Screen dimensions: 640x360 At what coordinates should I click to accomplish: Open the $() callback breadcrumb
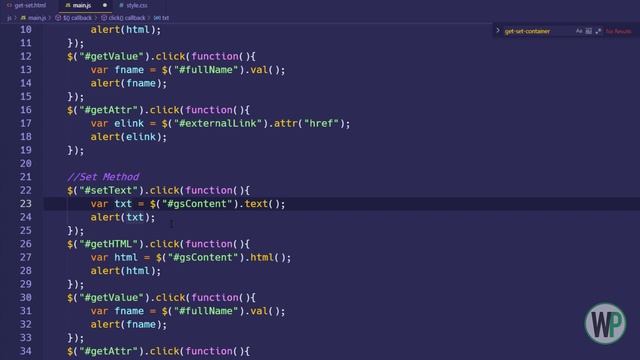73,18
